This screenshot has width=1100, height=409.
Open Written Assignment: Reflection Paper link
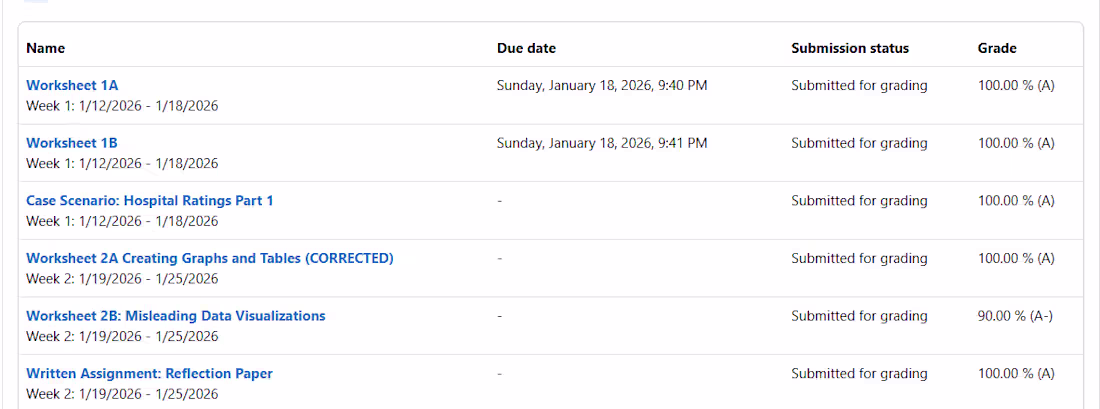pos(149,373)
